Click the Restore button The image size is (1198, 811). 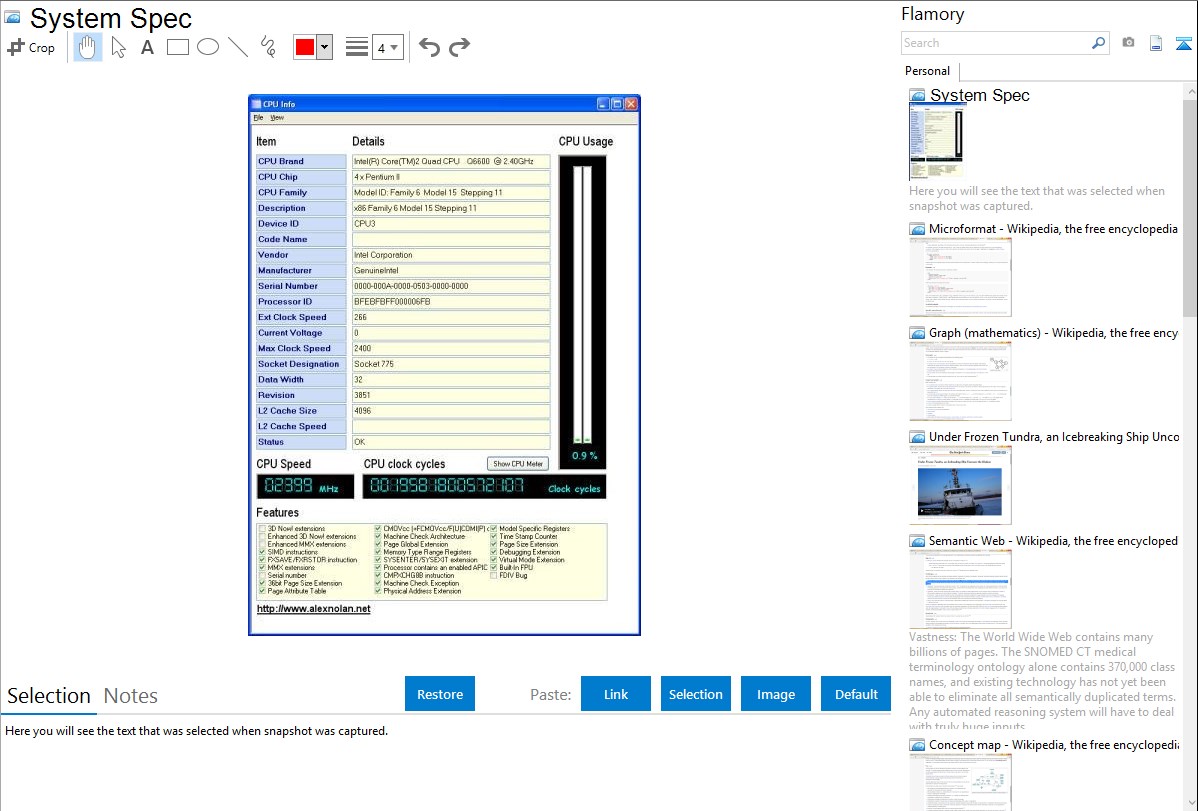tap(440, 694)
